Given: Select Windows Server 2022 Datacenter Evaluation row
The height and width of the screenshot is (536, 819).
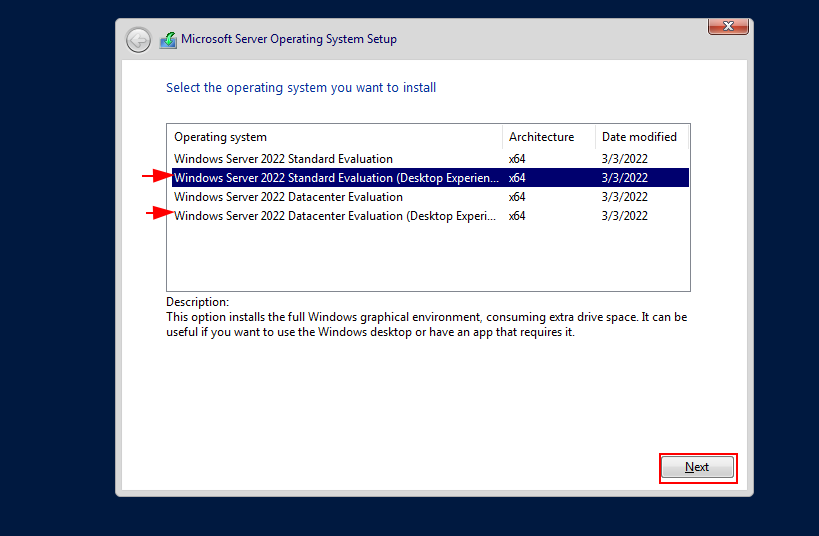Looking at the screenshot, I should 430,197.
